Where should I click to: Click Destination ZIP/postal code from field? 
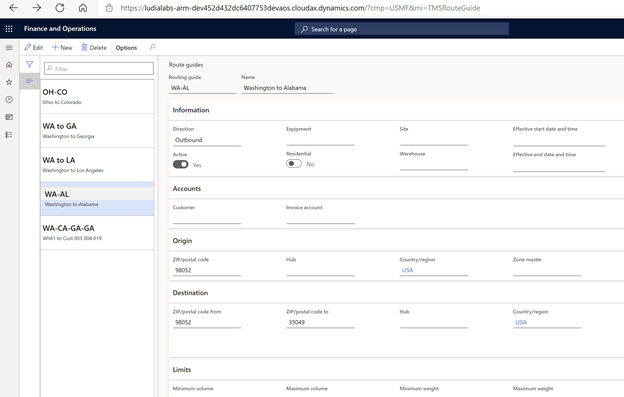207,323
